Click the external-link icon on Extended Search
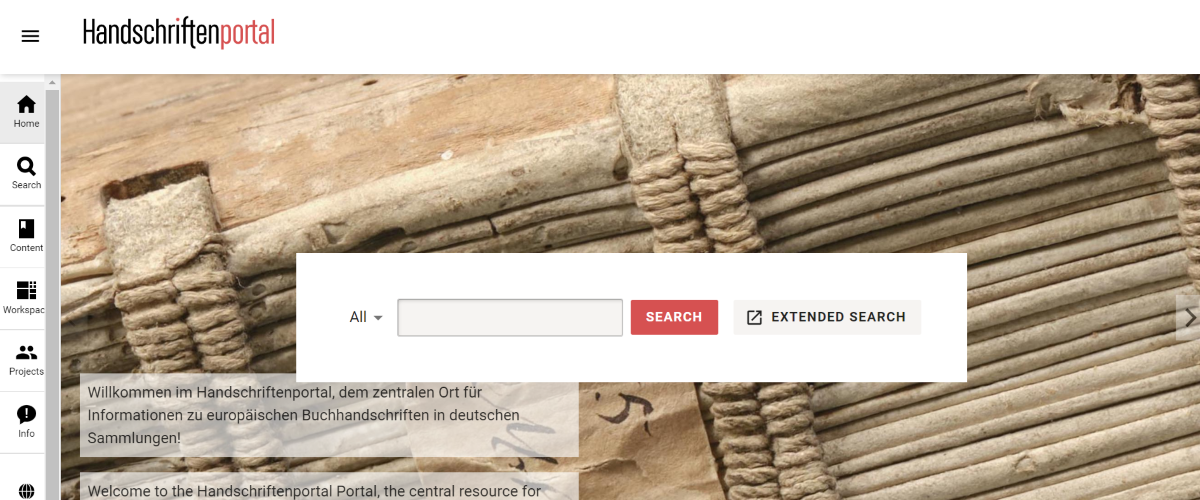1200x500 pixels. click(755, 317)
